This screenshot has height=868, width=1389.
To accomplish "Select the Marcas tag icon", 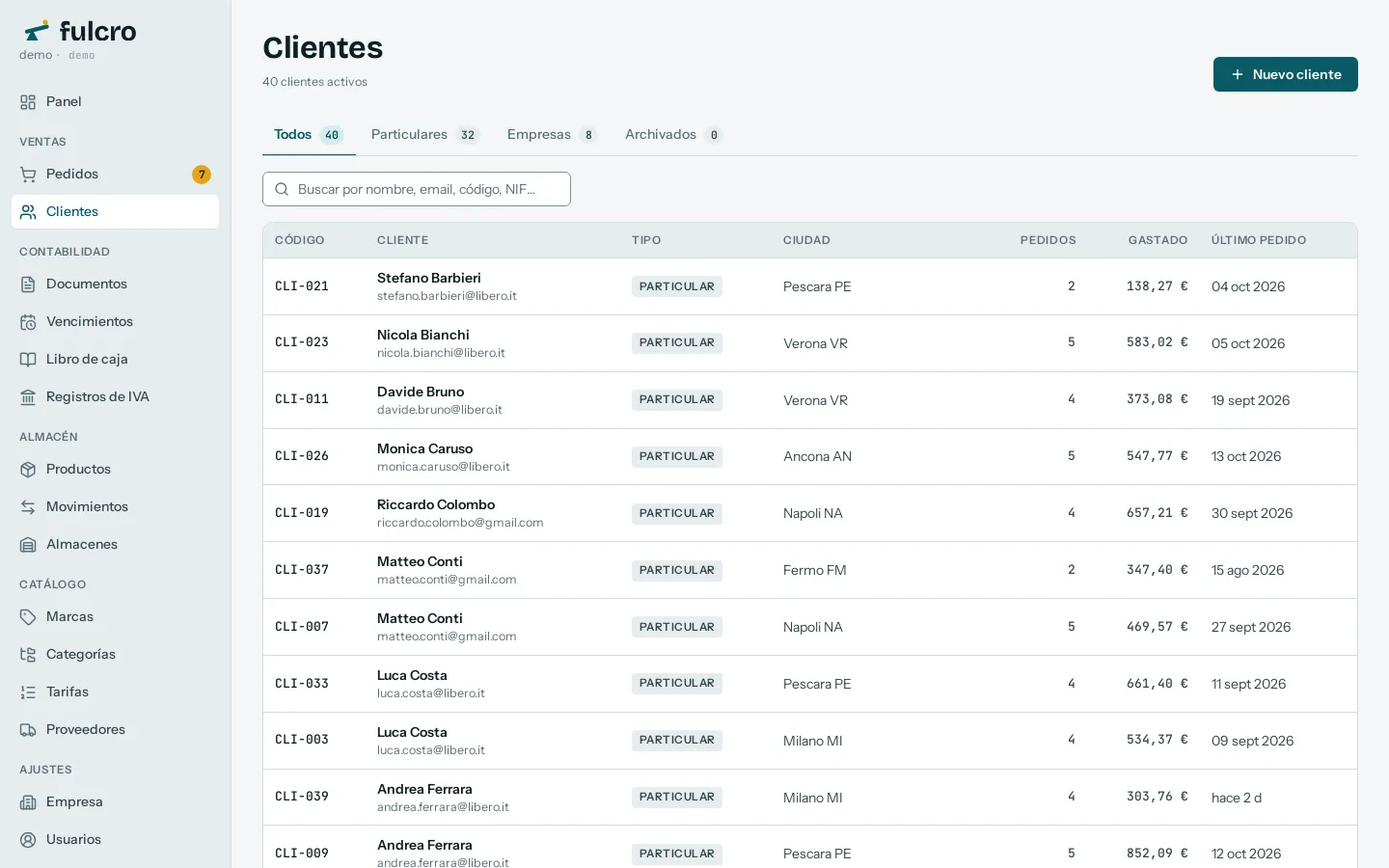I will [28, 617].
